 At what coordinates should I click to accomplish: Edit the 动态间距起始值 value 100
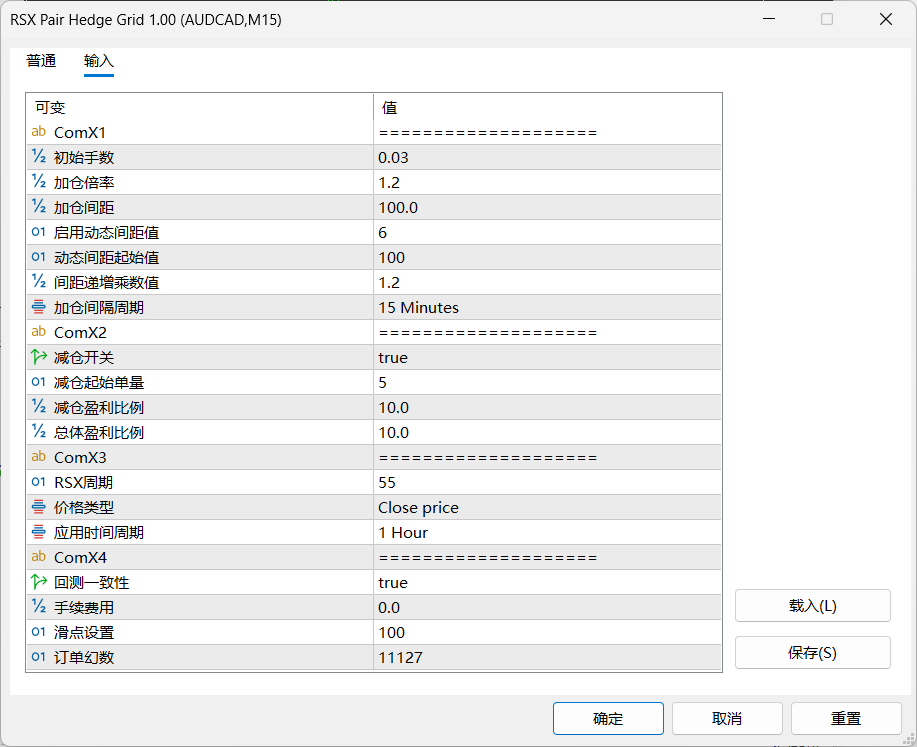pyautogui.click(x=547, y=257)
